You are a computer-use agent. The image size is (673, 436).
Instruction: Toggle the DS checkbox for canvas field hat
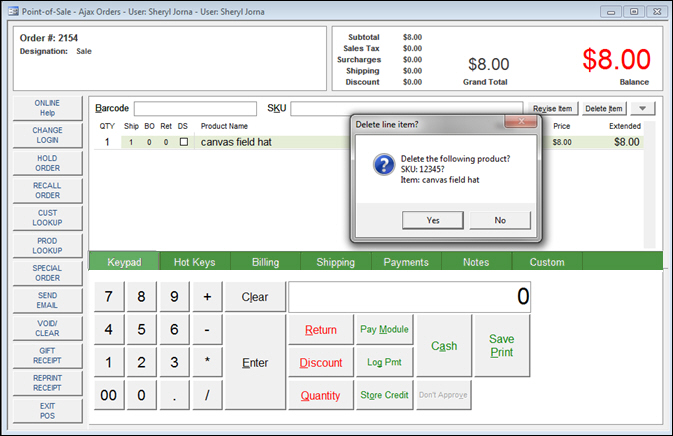click(183, 142)
